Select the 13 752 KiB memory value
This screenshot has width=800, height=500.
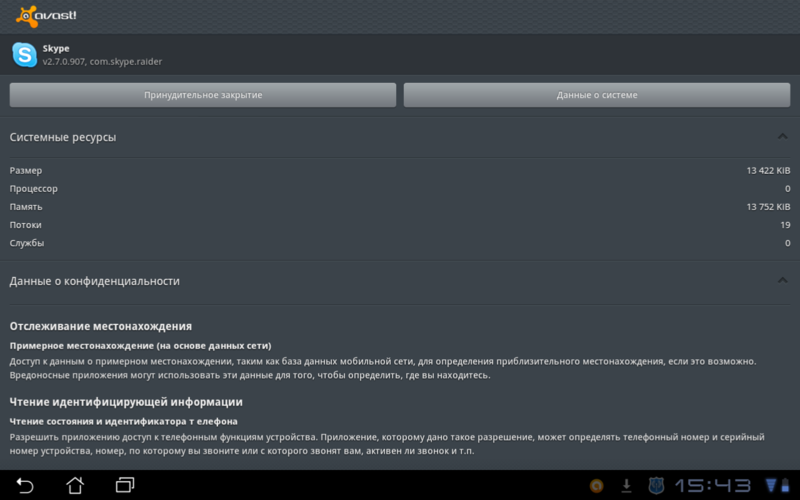click(768, 207)
